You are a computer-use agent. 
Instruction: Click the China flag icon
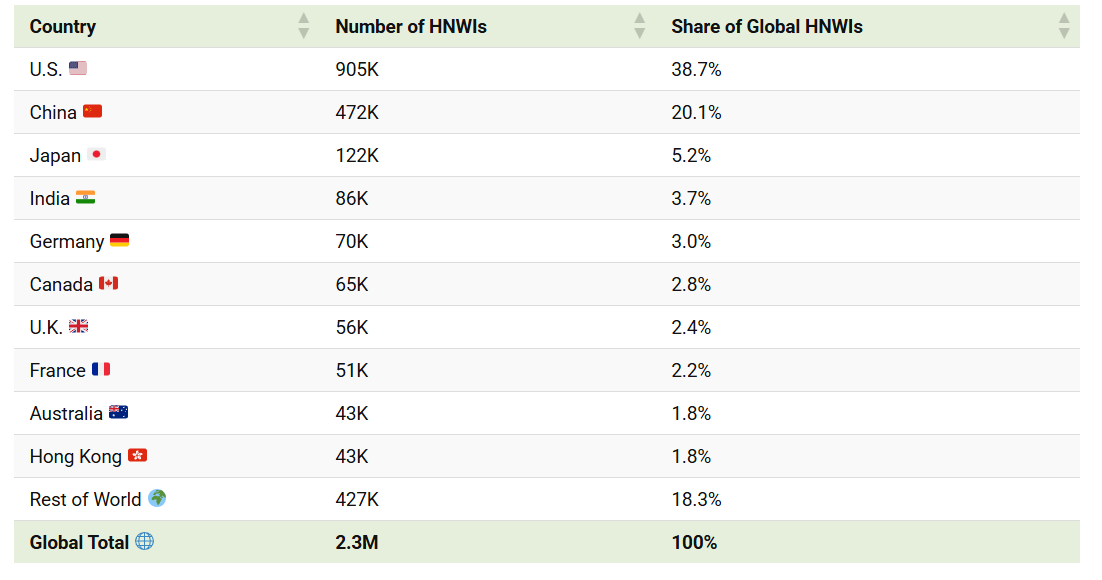pos(94,111)
